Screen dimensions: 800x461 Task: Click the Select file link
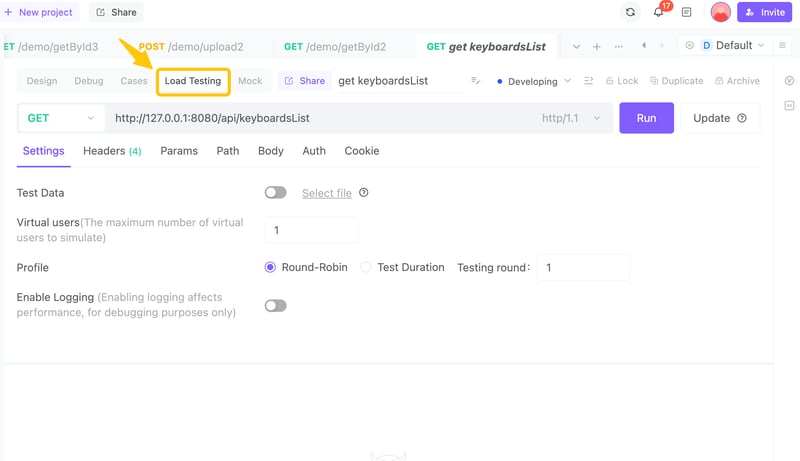click(x=327, y=193)
